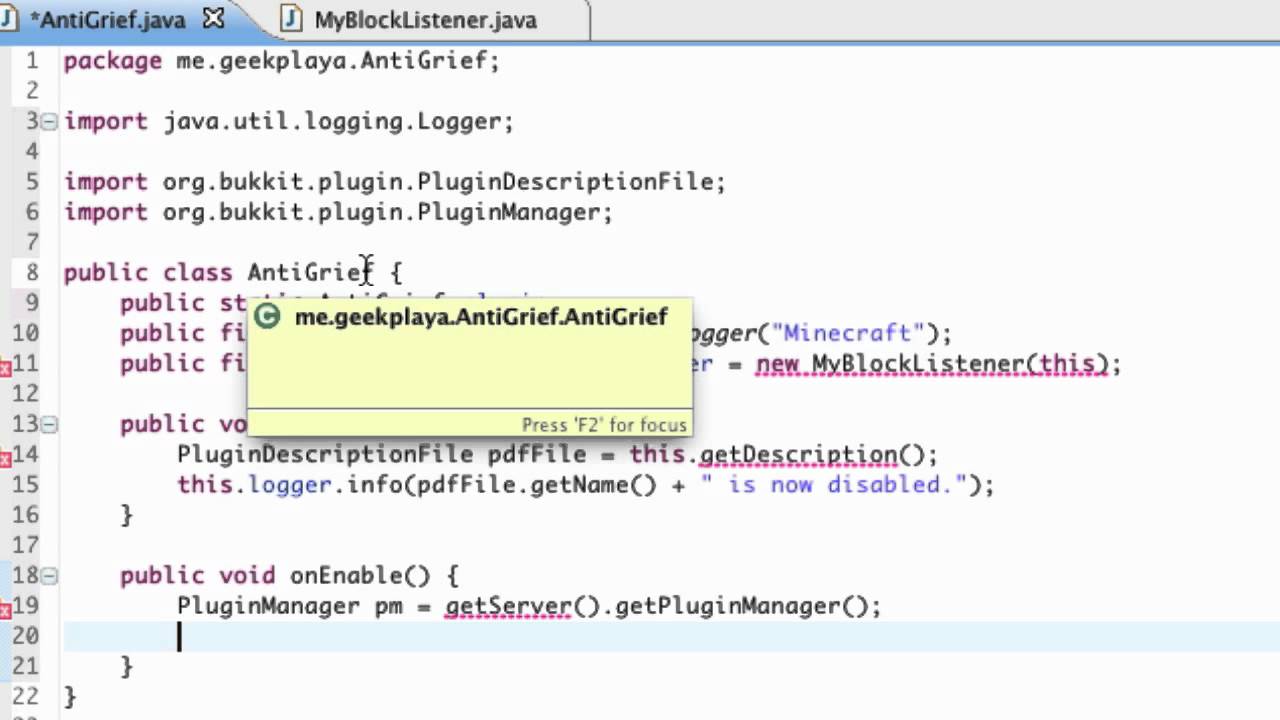Click the underlined getServer() call
This screenshot has width=1280, height=720.
[522, 606]
